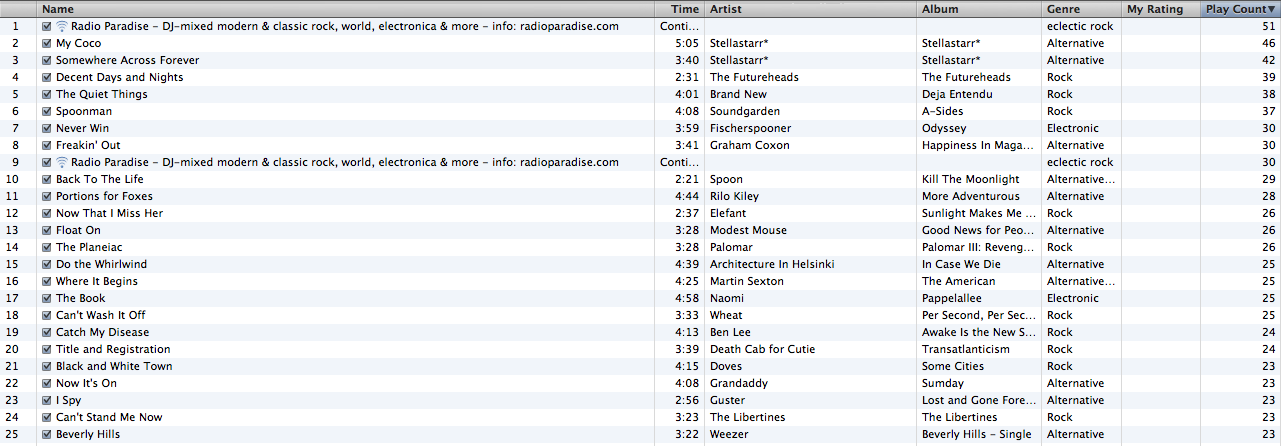Screen dimensions: 1281x446
Task: Click artist Graham Coxon
Action: coord(749,146)
